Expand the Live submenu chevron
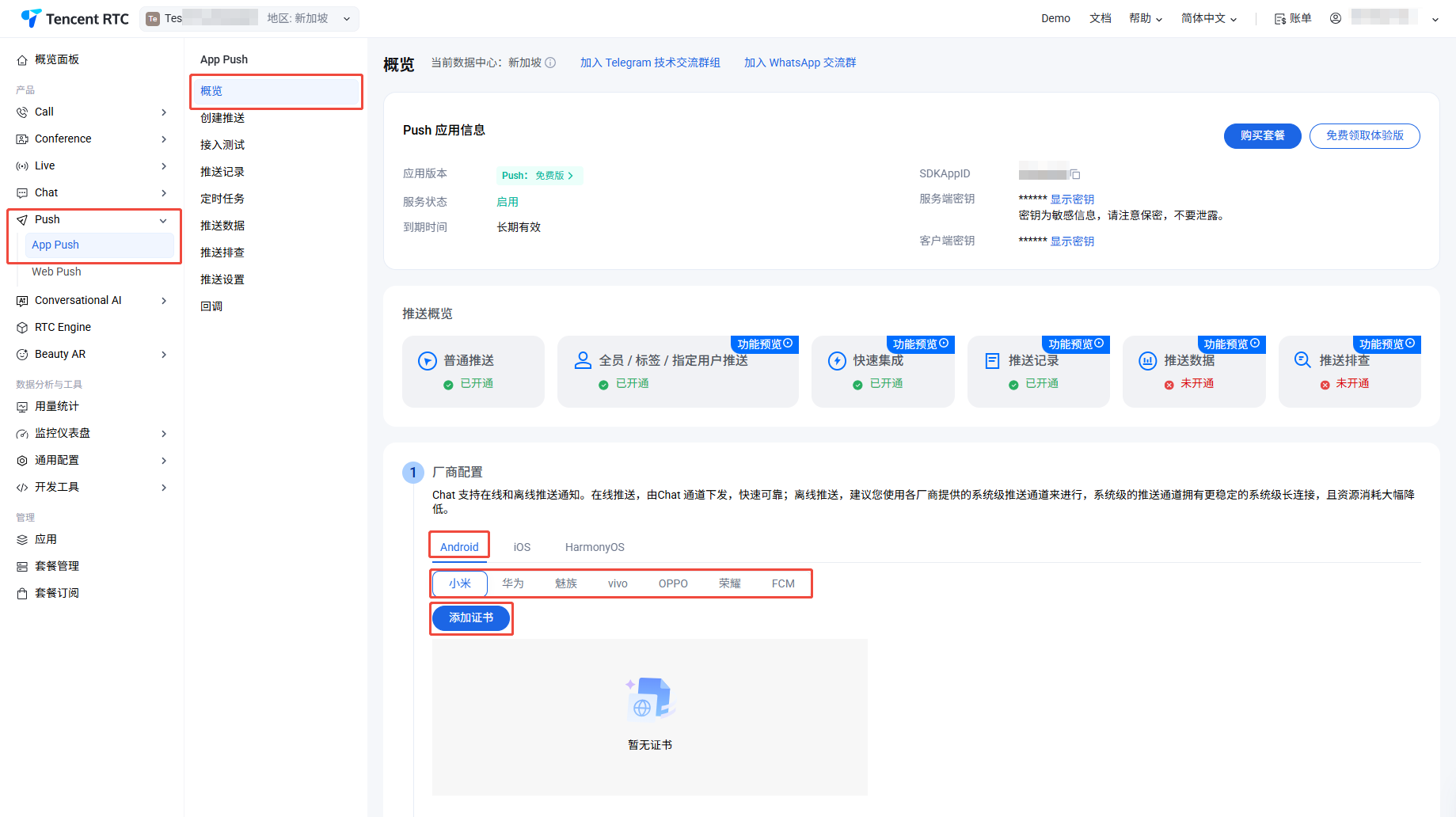 coord(164,166)
